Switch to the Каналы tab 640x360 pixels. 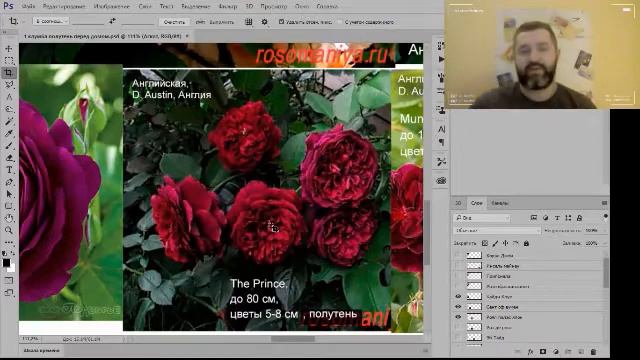(500, 203)
